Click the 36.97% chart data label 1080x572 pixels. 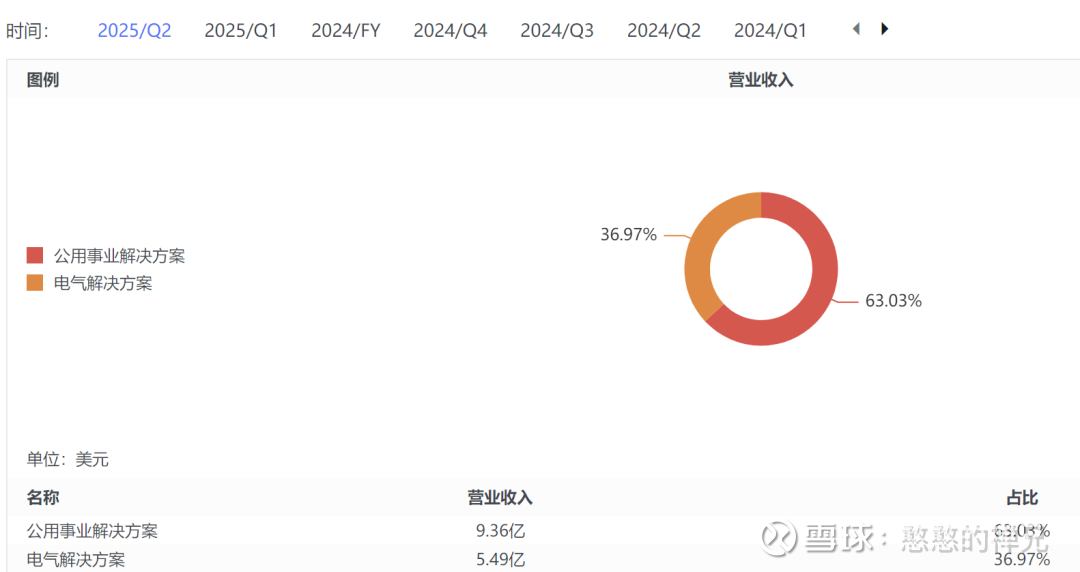coord(628,235)
